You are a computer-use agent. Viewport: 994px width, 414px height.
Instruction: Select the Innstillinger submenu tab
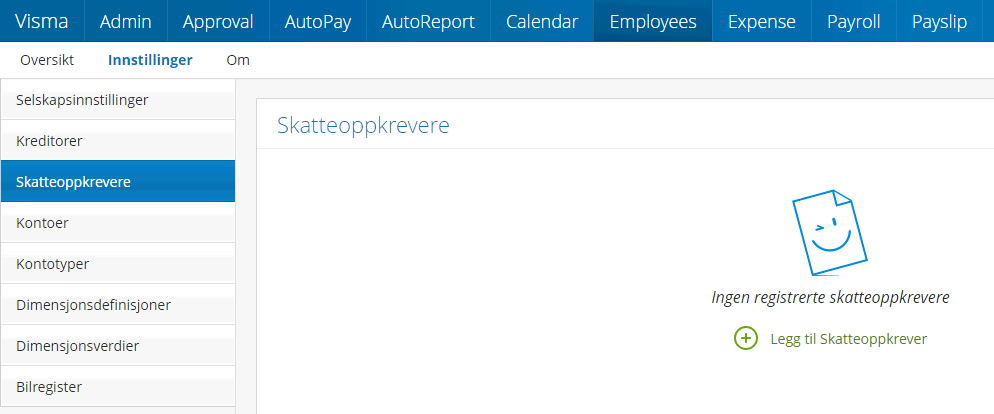click(150, 60)
